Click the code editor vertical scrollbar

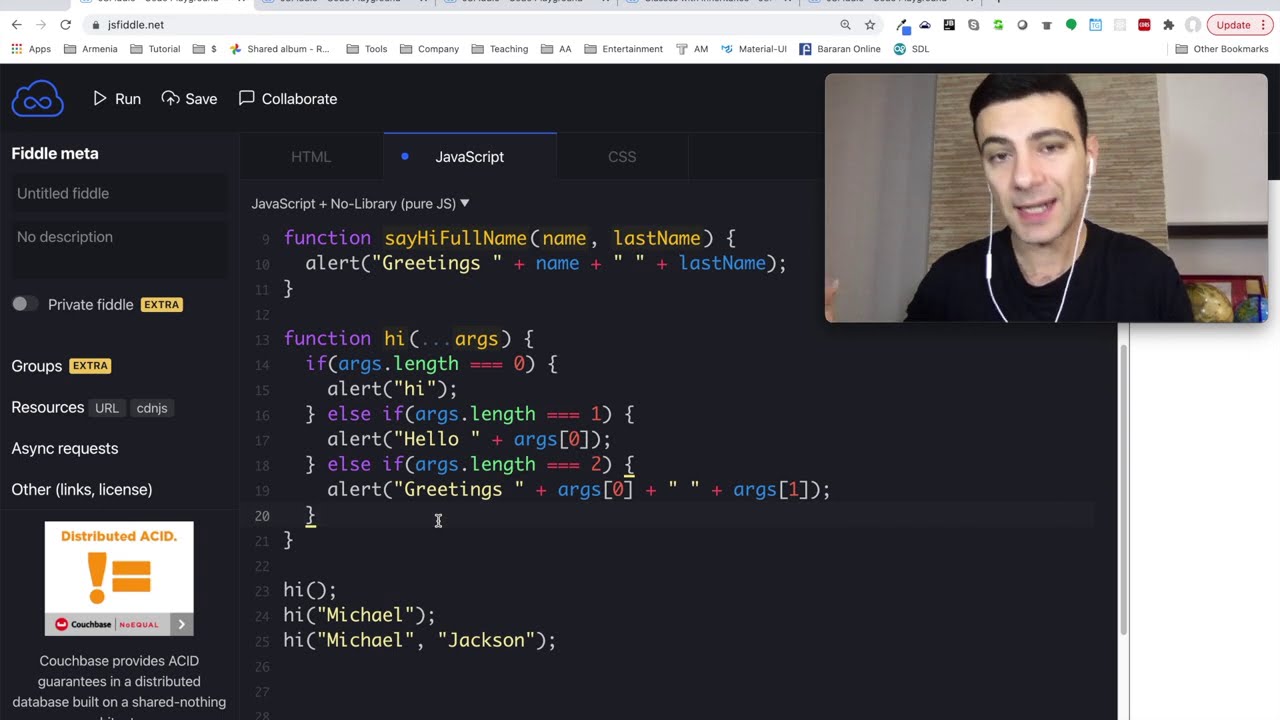1124,490
